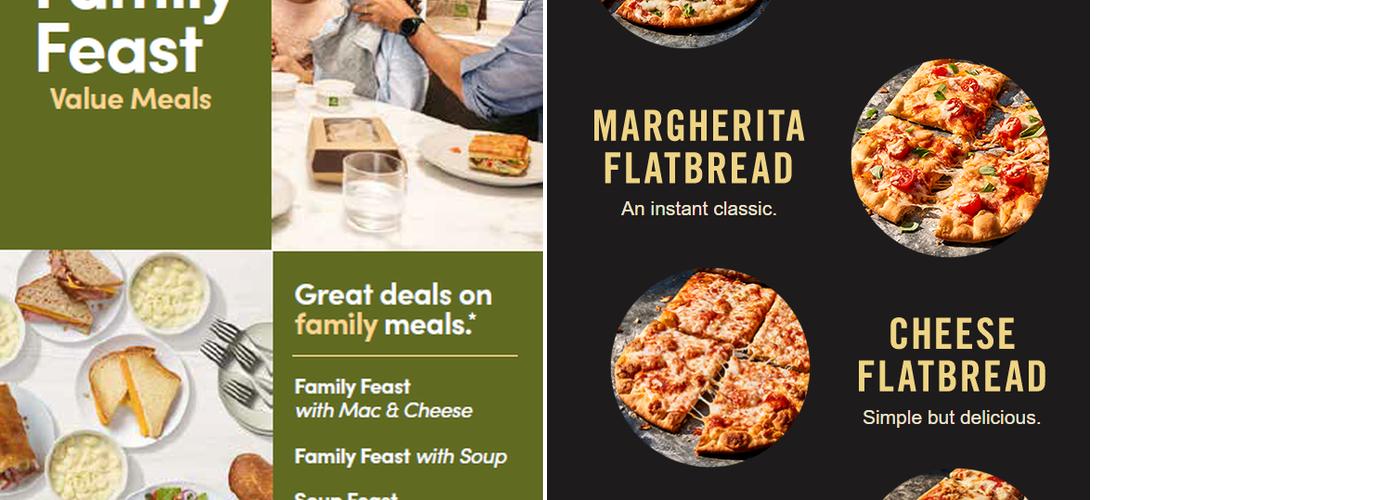1400x500 pixels.
Task: Open the Cheese Flatbread heading
Action: pyautogui.click(x=951, y=355)
